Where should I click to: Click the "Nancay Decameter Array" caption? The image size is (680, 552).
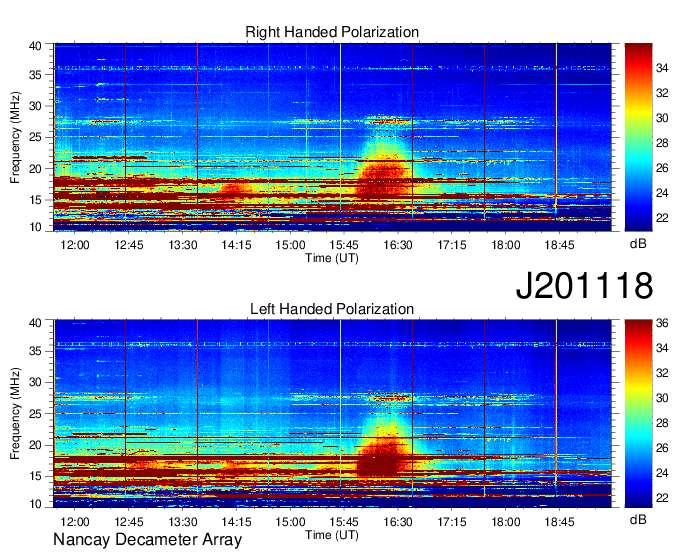point(147,540)
